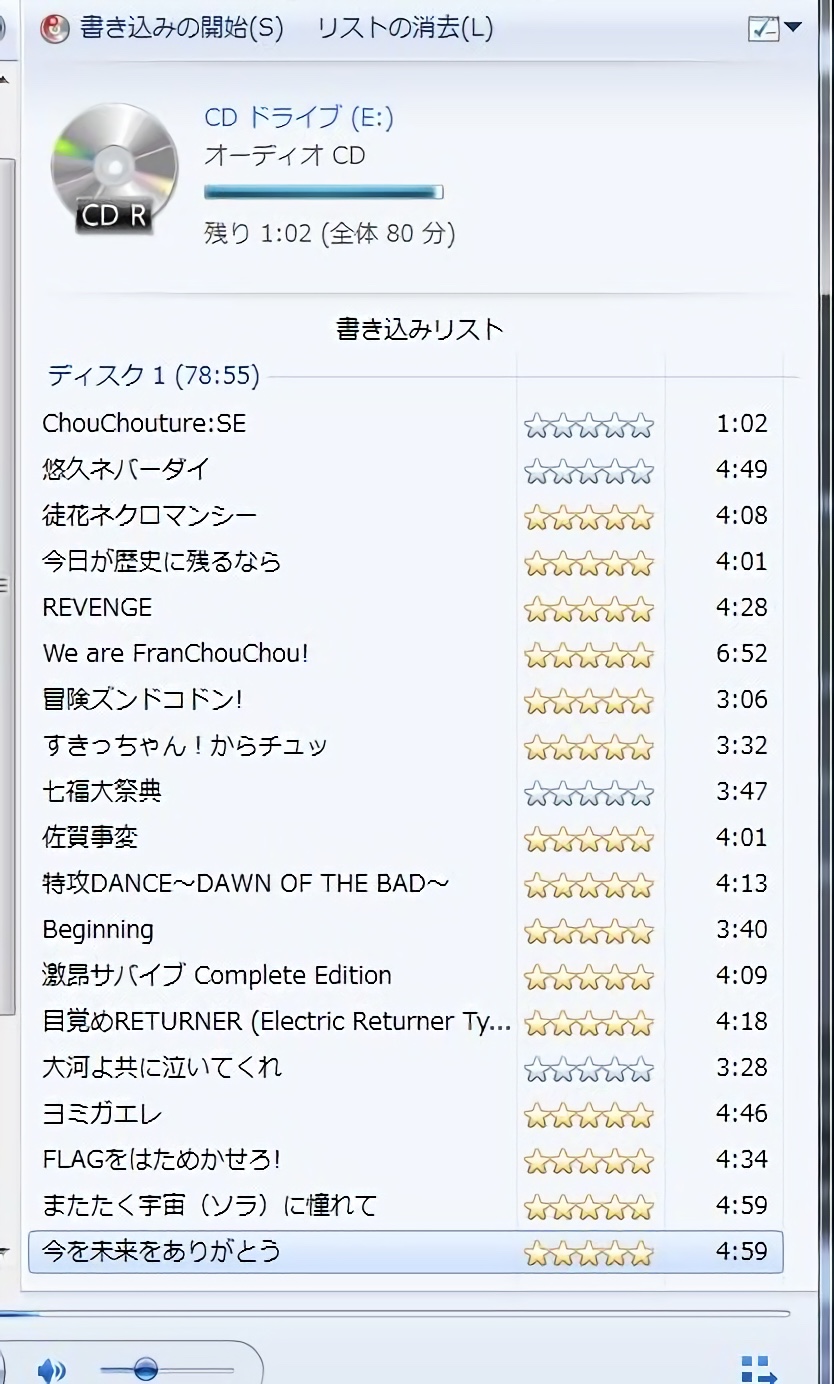Open the CD ドライブ (E:) link
This screenshot has width=834, height=1384.
coord(299,117)
